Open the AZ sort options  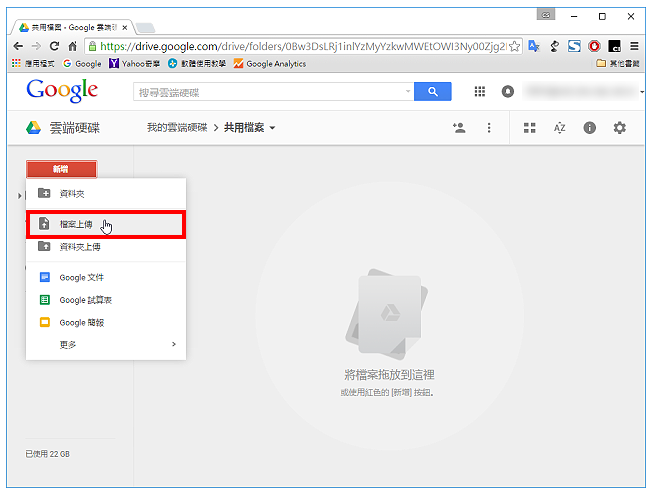pos(559,128)
